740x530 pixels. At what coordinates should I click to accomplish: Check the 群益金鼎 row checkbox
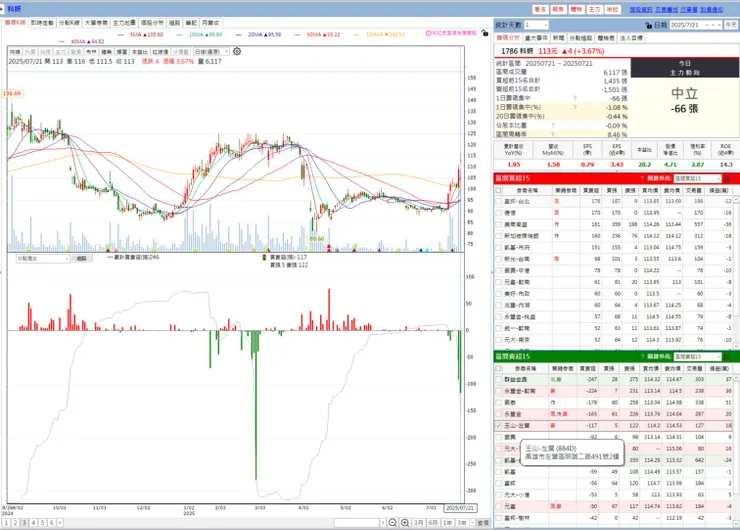pos(498,379)
